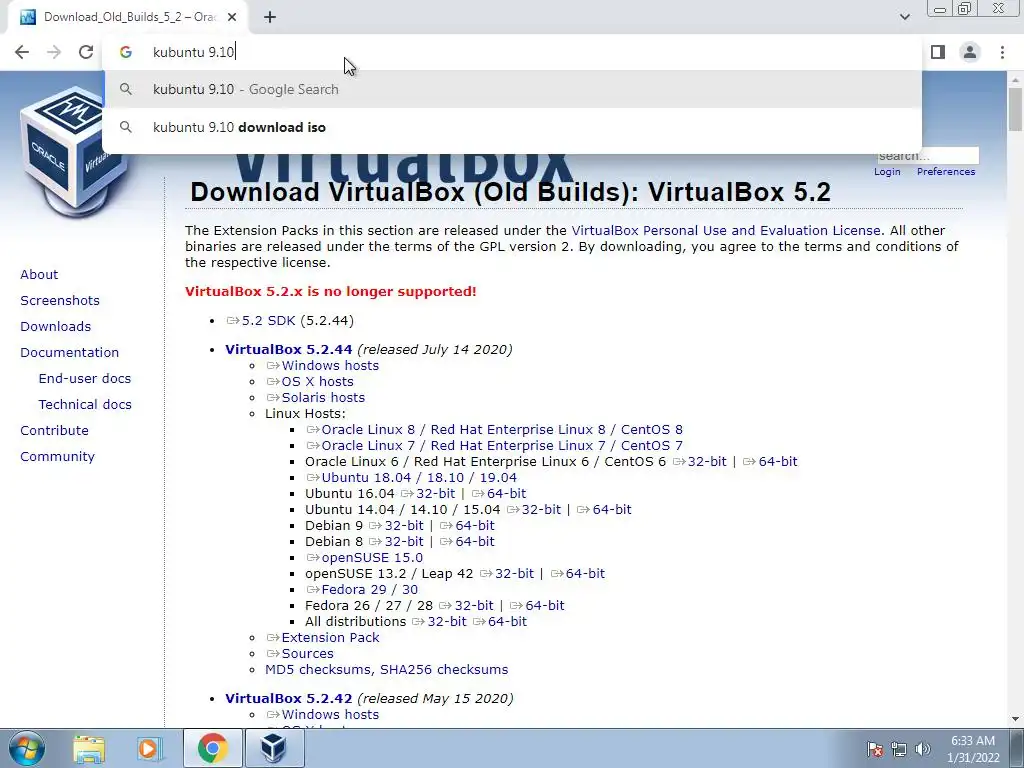This screenshot has height=768, width=1024.
Task: Choose 'kubuntu 9.10 download iso' suggestion
Action: (x=512, y=127)
